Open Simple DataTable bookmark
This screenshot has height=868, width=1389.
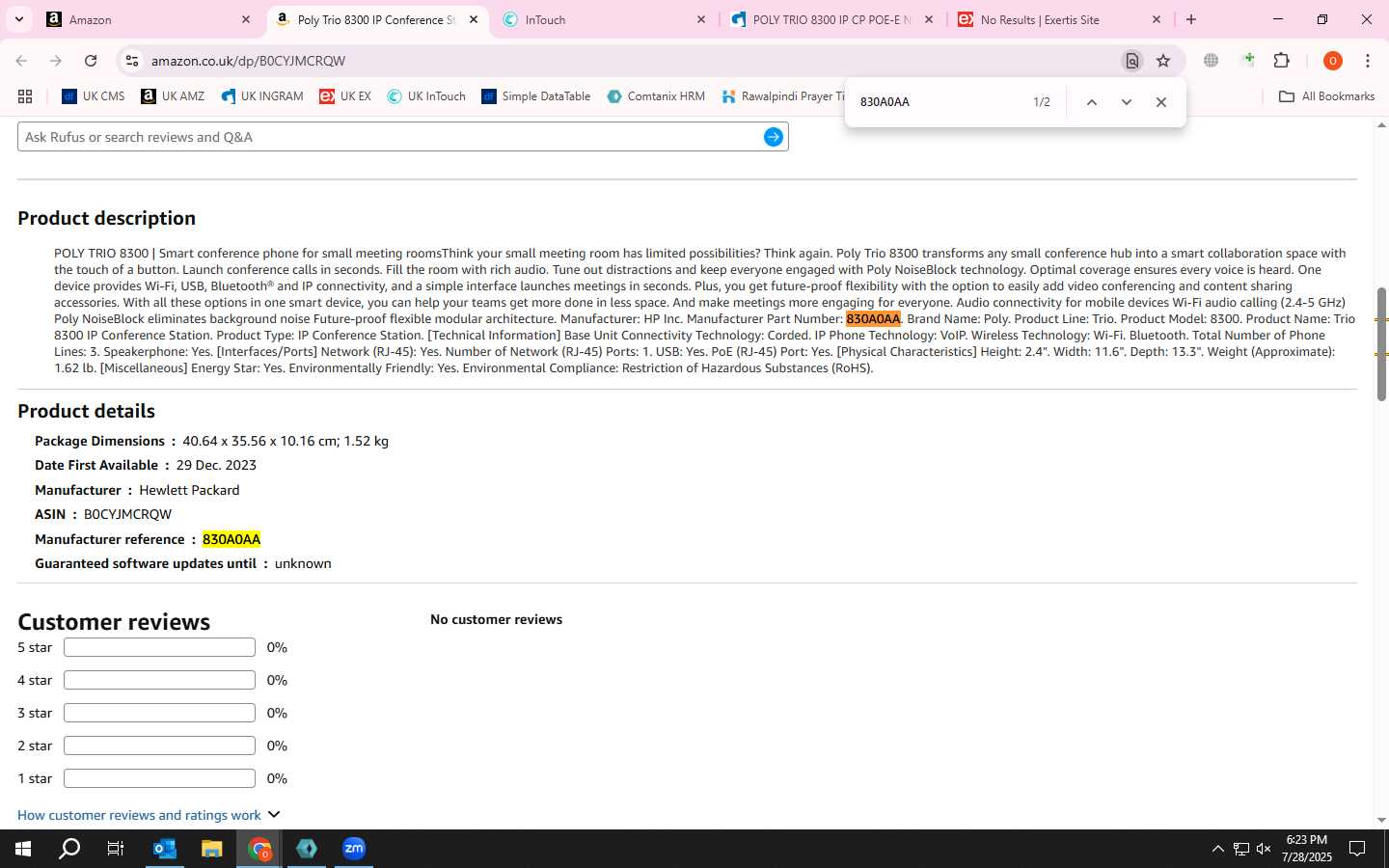[x=536, y=96]
